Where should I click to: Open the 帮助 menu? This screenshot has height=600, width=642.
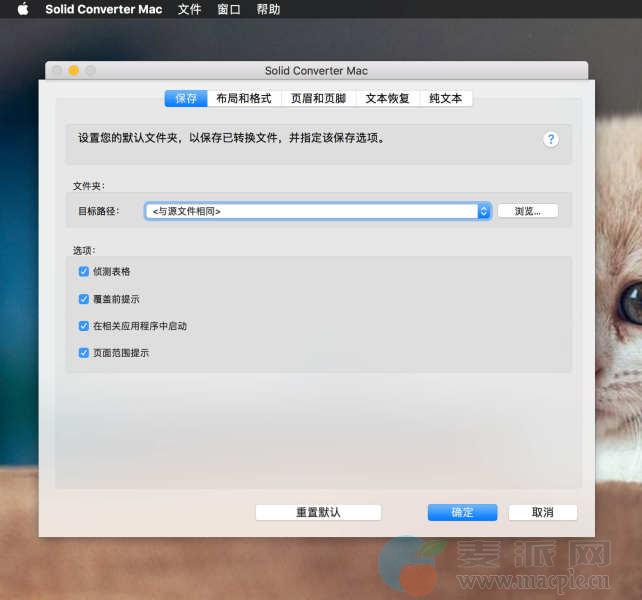click(x=268, y=10)
